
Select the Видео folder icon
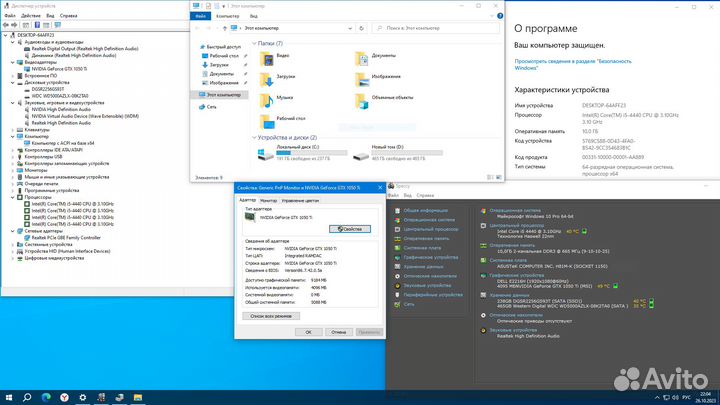click(267, 59)
